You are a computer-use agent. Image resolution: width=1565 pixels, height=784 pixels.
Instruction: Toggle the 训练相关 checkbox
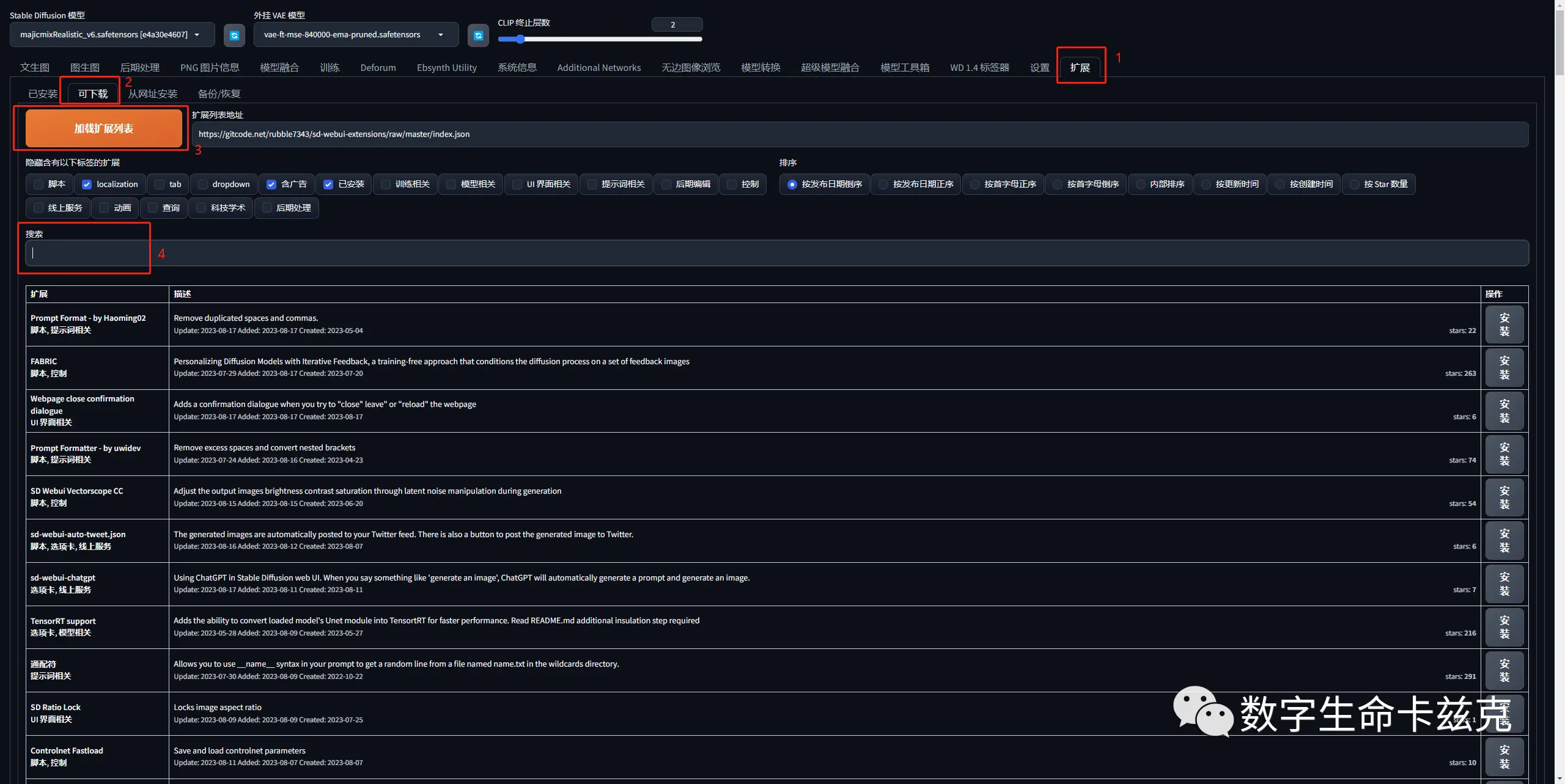386,185
